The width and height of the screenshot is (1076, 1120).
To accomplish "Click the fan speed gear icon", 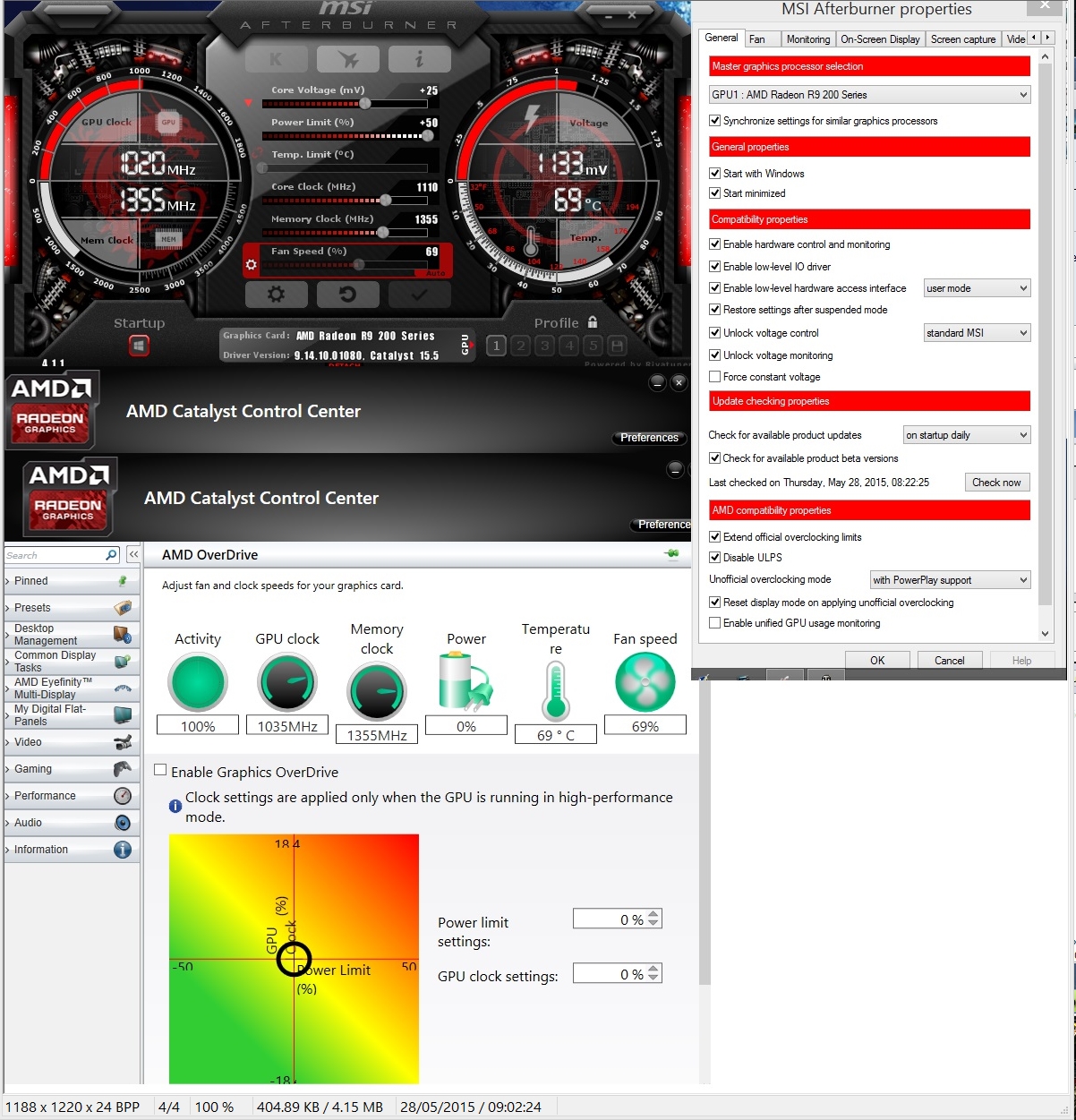I will point(252,265).
